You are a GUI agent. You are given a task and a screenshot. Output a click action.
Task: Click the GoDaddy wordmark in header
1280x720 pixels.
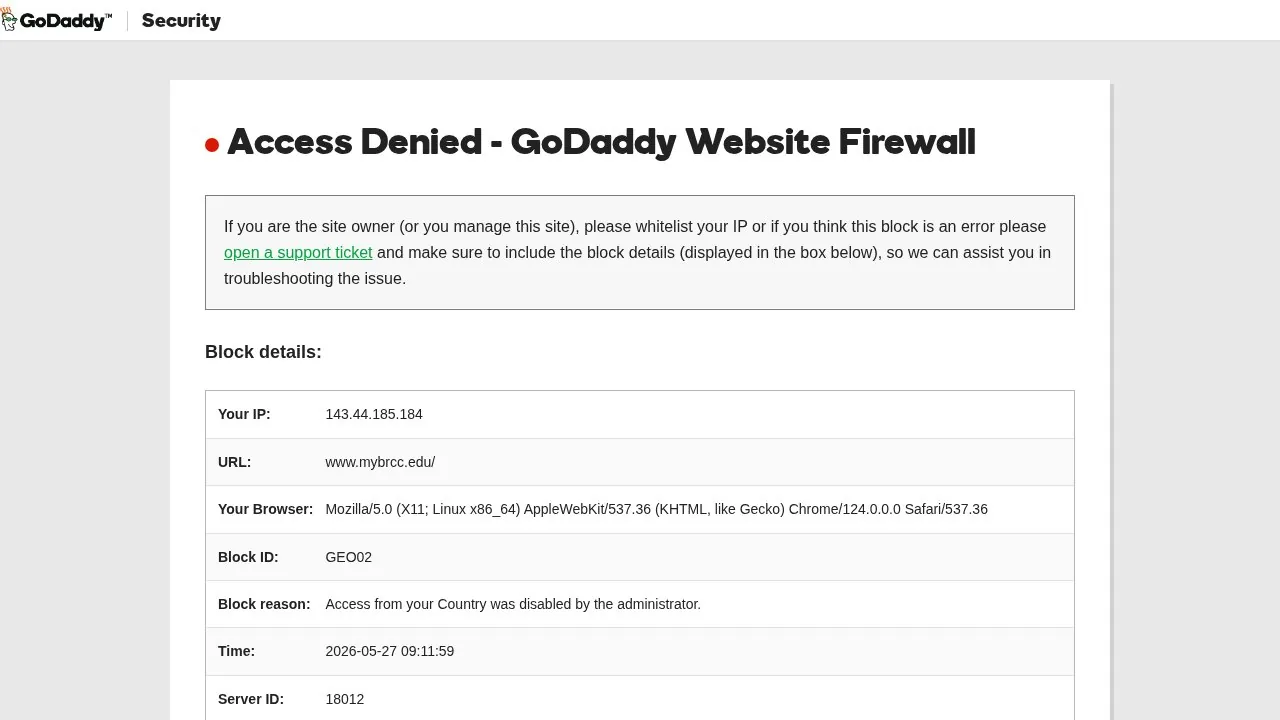click(66, 21)
